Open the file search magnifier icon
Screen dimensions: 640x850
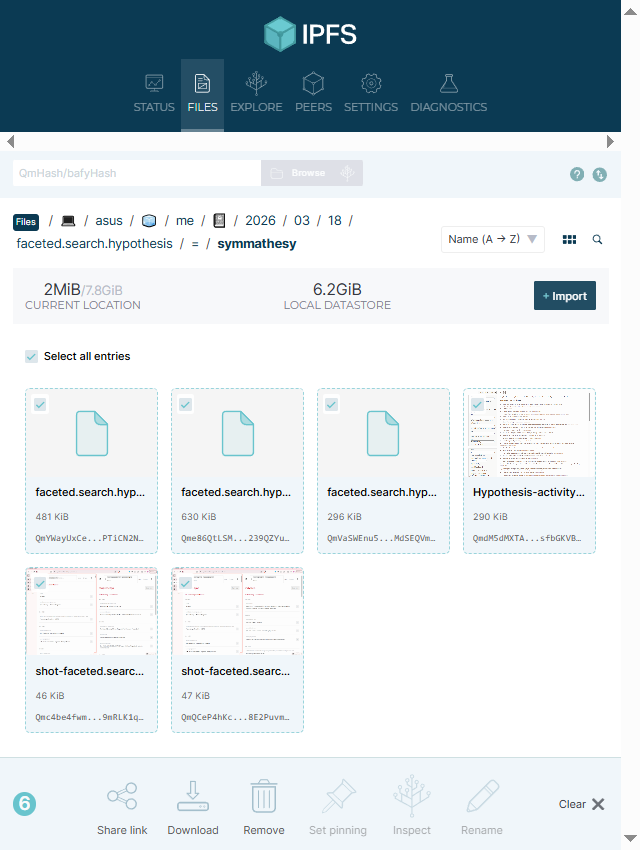coord(598,240)
